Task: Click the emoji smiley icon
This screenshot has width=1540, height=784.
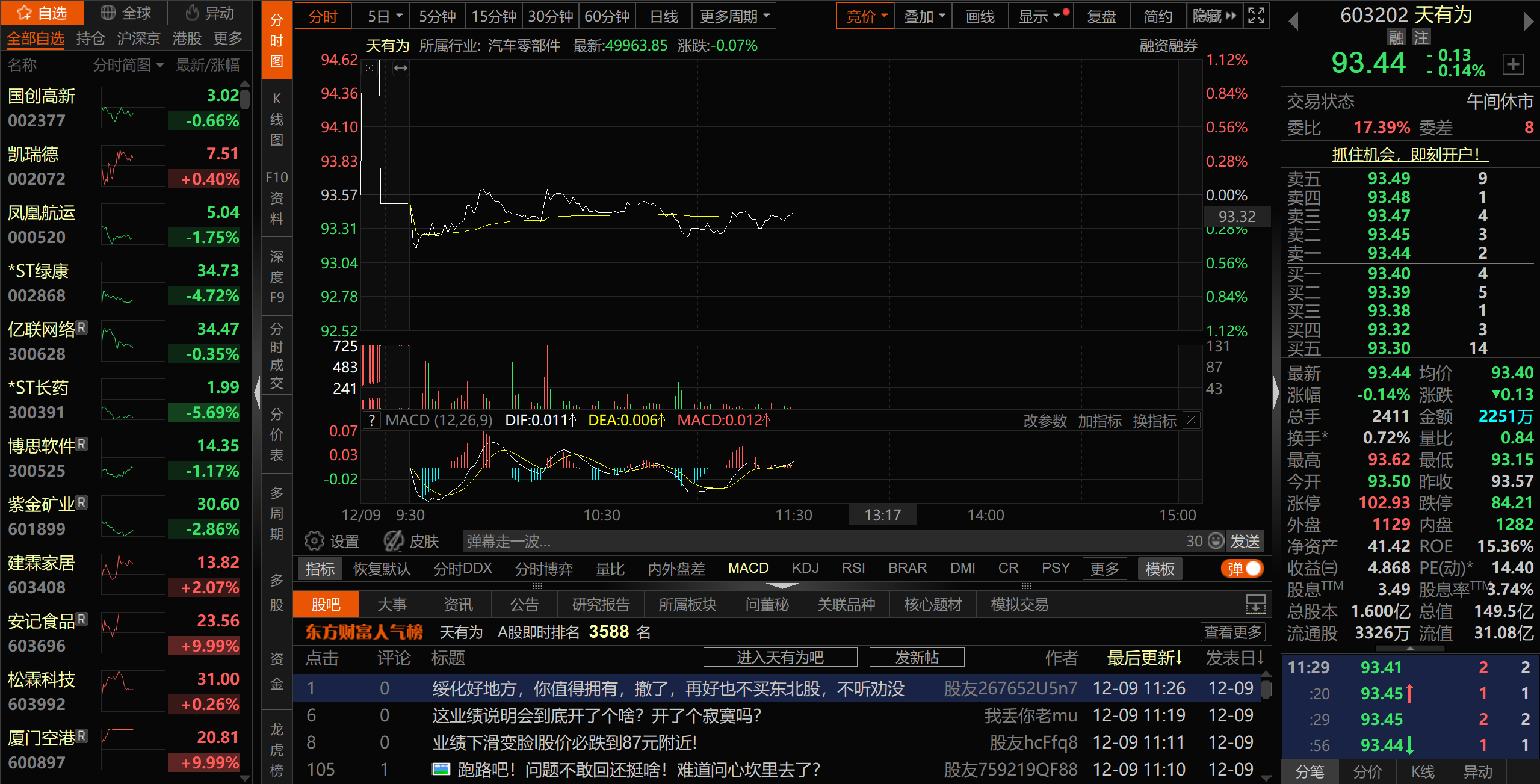Action: click(1216, 541)
